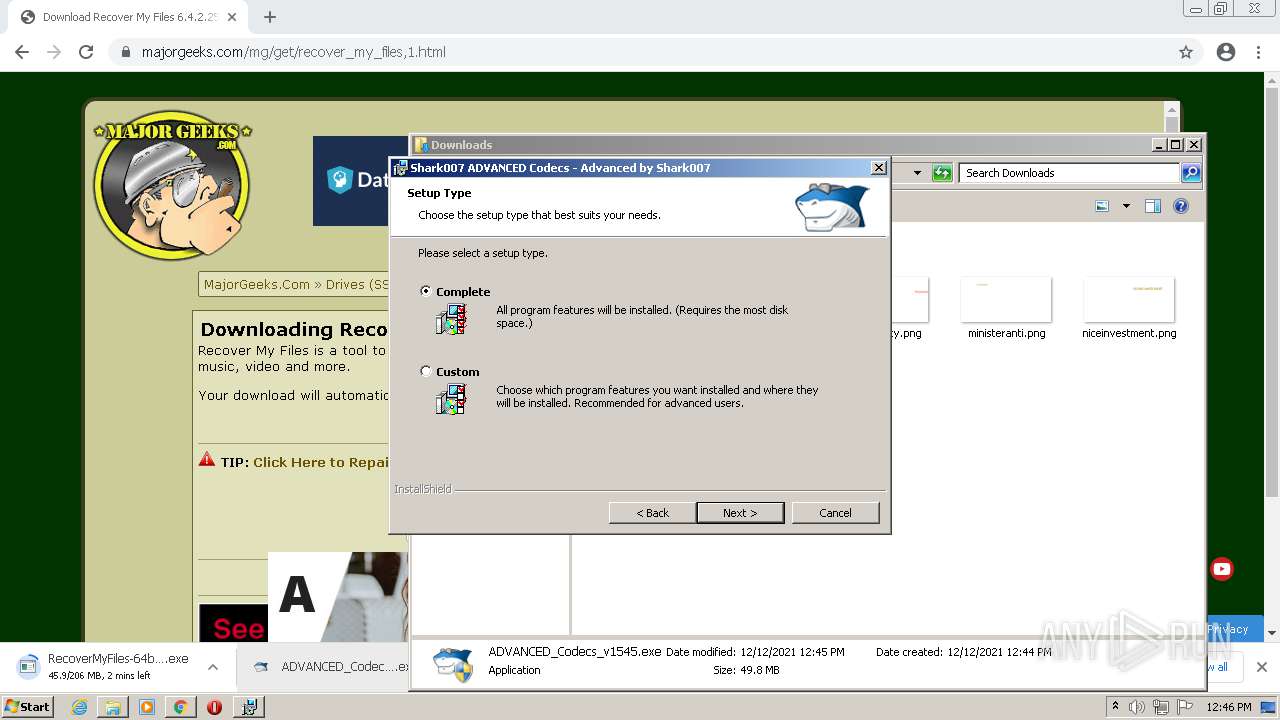
Task: Click the Back button in the installer
Action: pyautogui.click(x=653, y=512)
